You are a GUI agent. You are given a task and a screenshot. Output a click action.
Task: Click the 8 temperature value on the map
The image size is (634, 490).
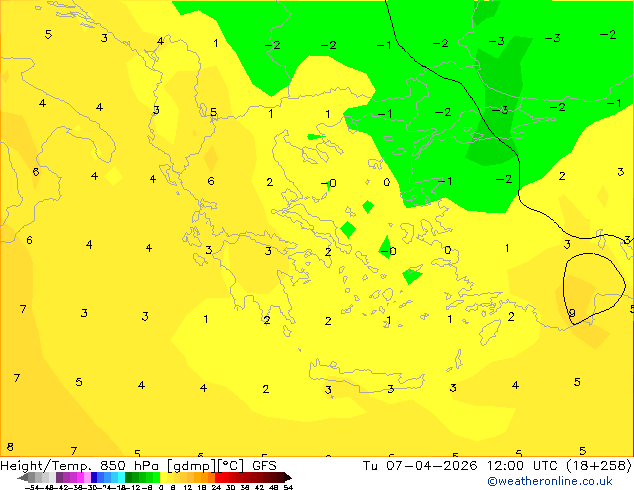[10, 447]
